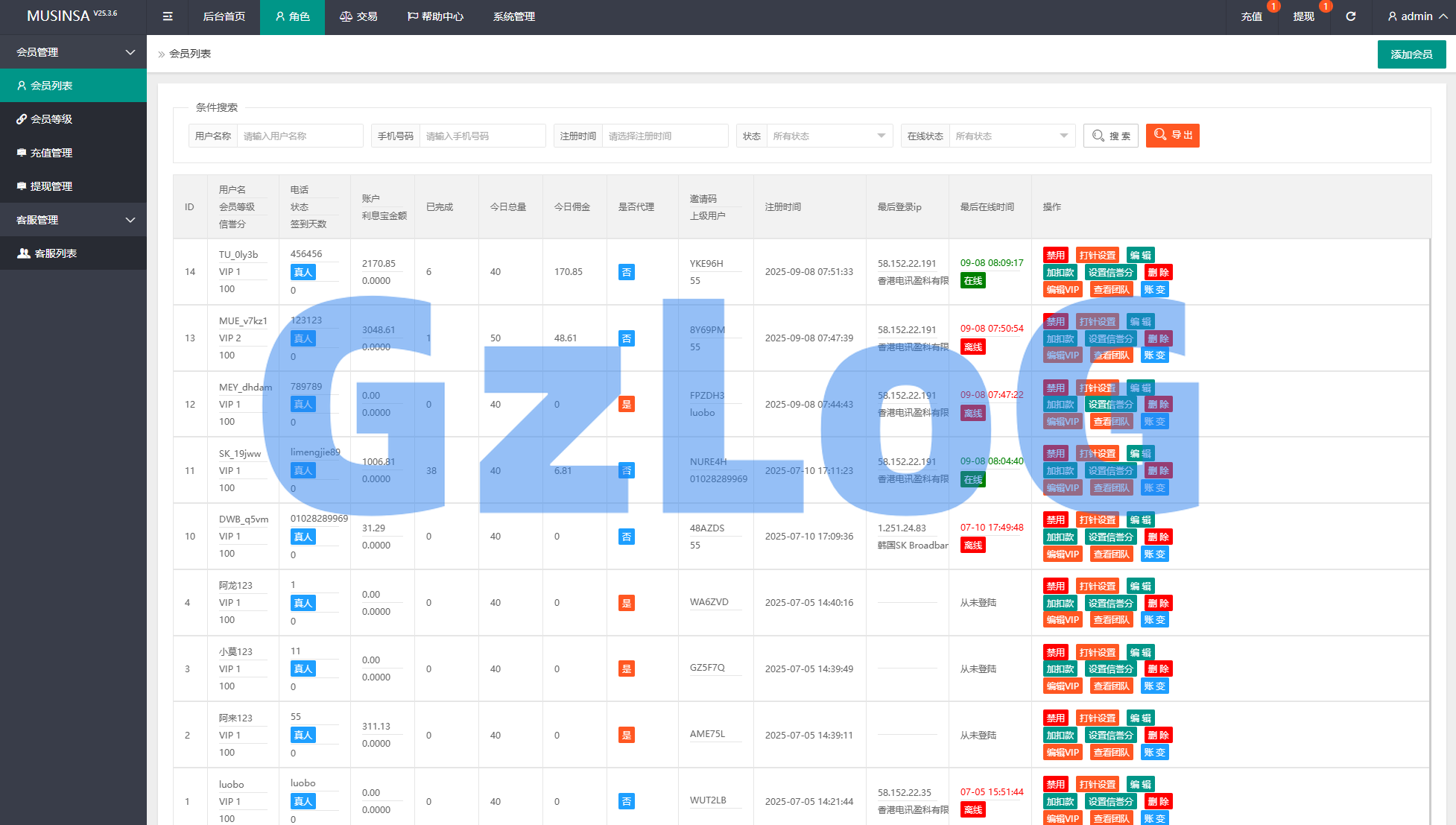Open 充值 notifications in top bar
Screen dimensions: 1456x825
[x=1252, y=16]
